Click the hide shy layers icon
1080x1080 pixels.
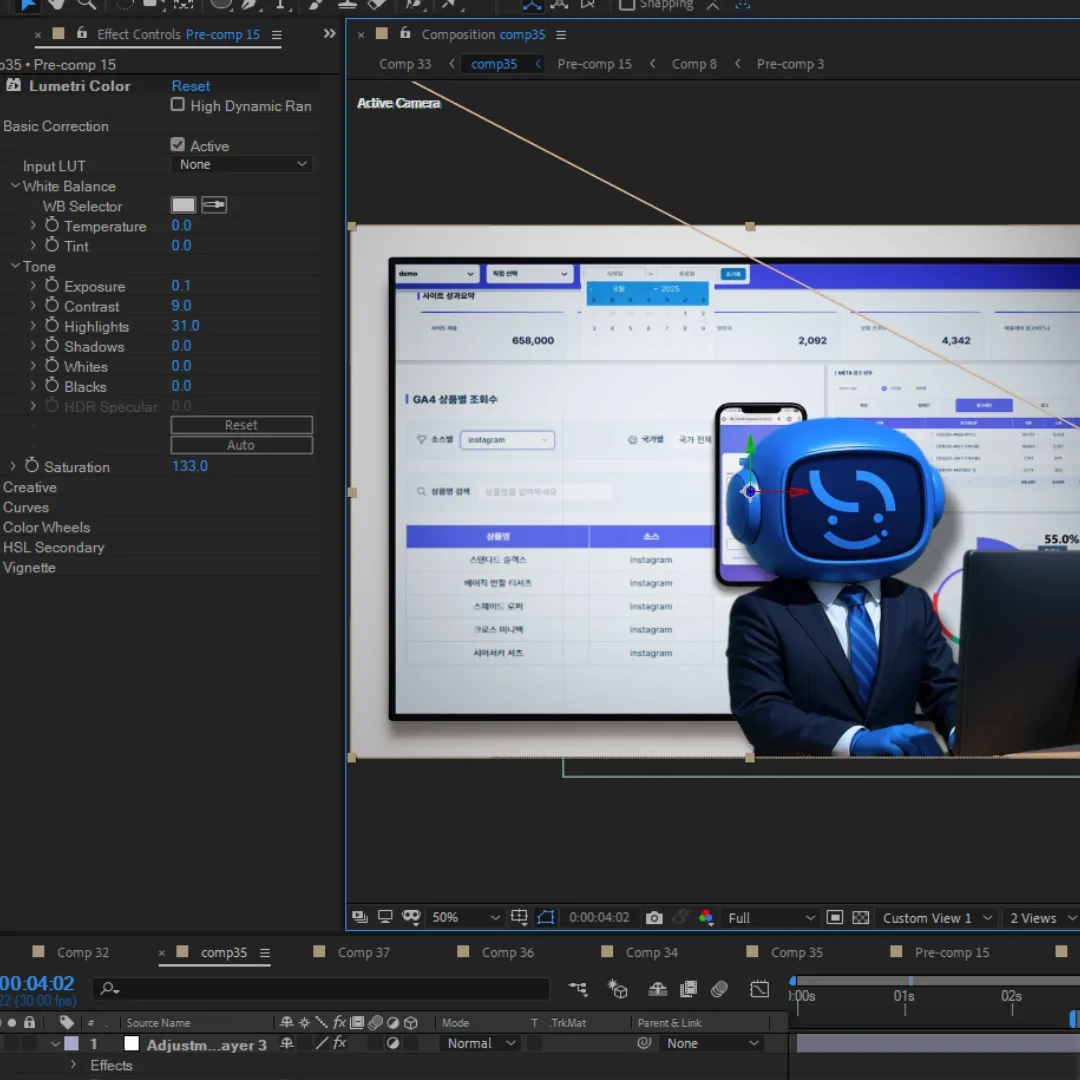click(x=657, y=989)
